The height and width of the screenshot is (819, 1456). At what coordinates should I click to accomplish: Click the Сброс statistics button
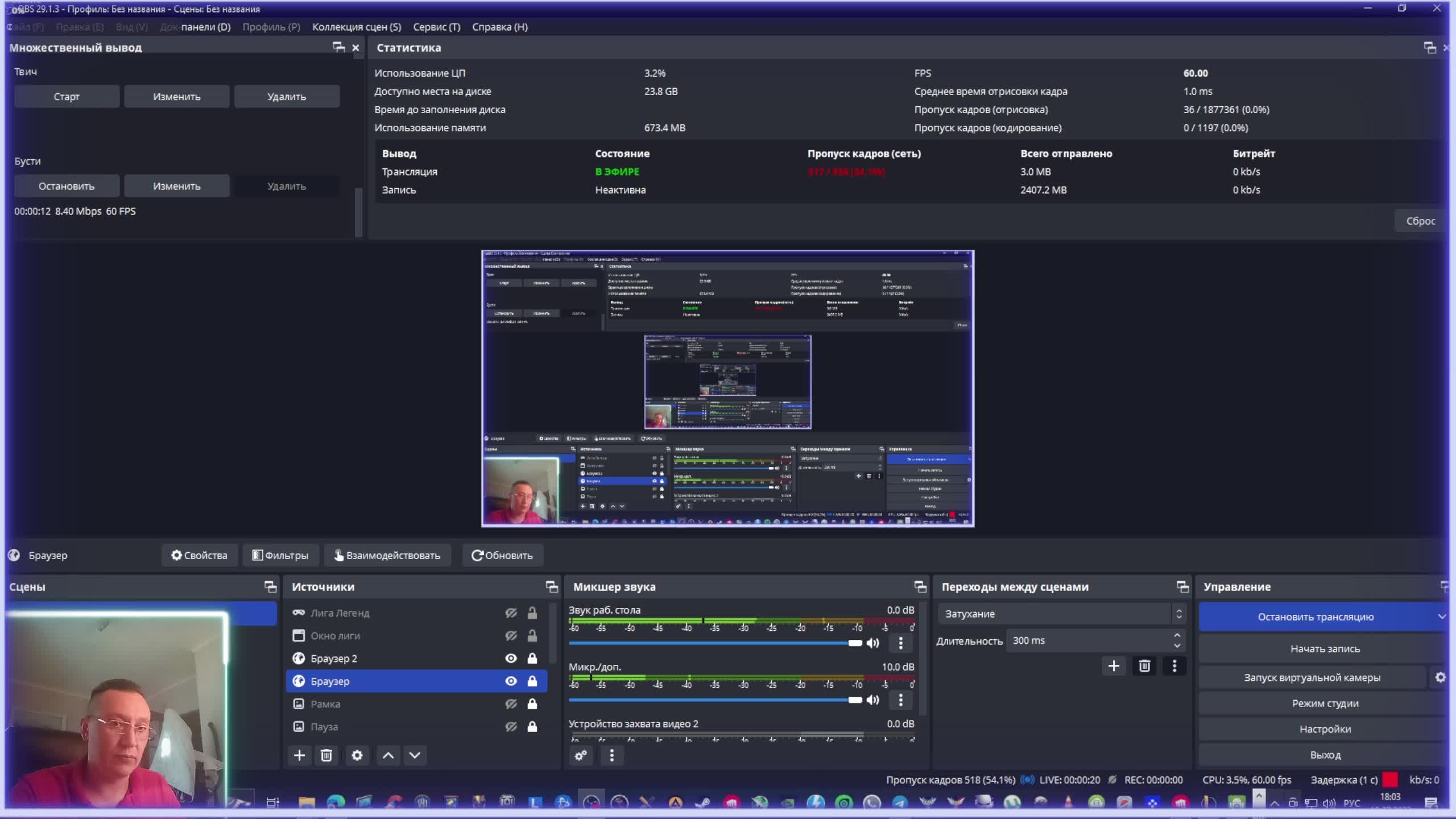tap(1420, 221)
